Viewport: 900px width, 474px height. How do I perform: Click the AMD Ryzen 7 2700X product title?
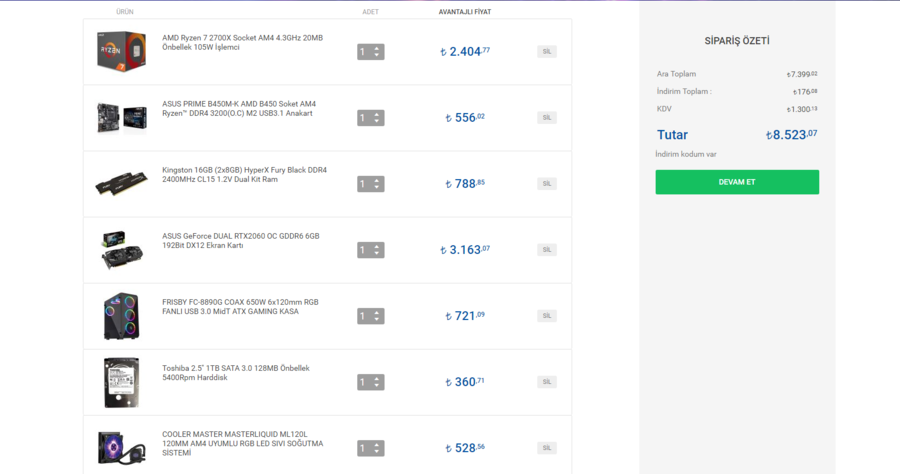pos(242,42)
